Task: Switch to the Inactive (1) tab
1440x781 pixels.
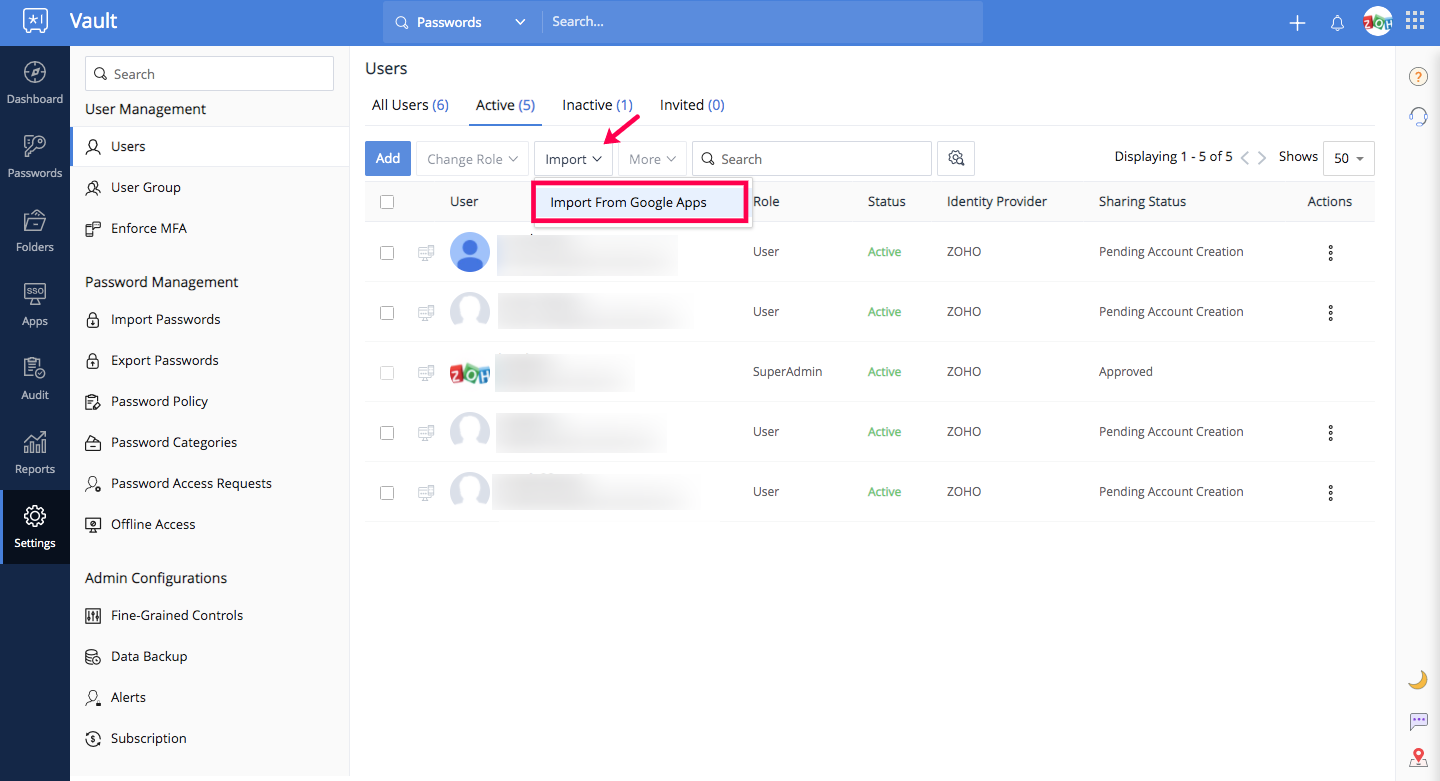Action: pyautogui.click(x=597, y=105)
